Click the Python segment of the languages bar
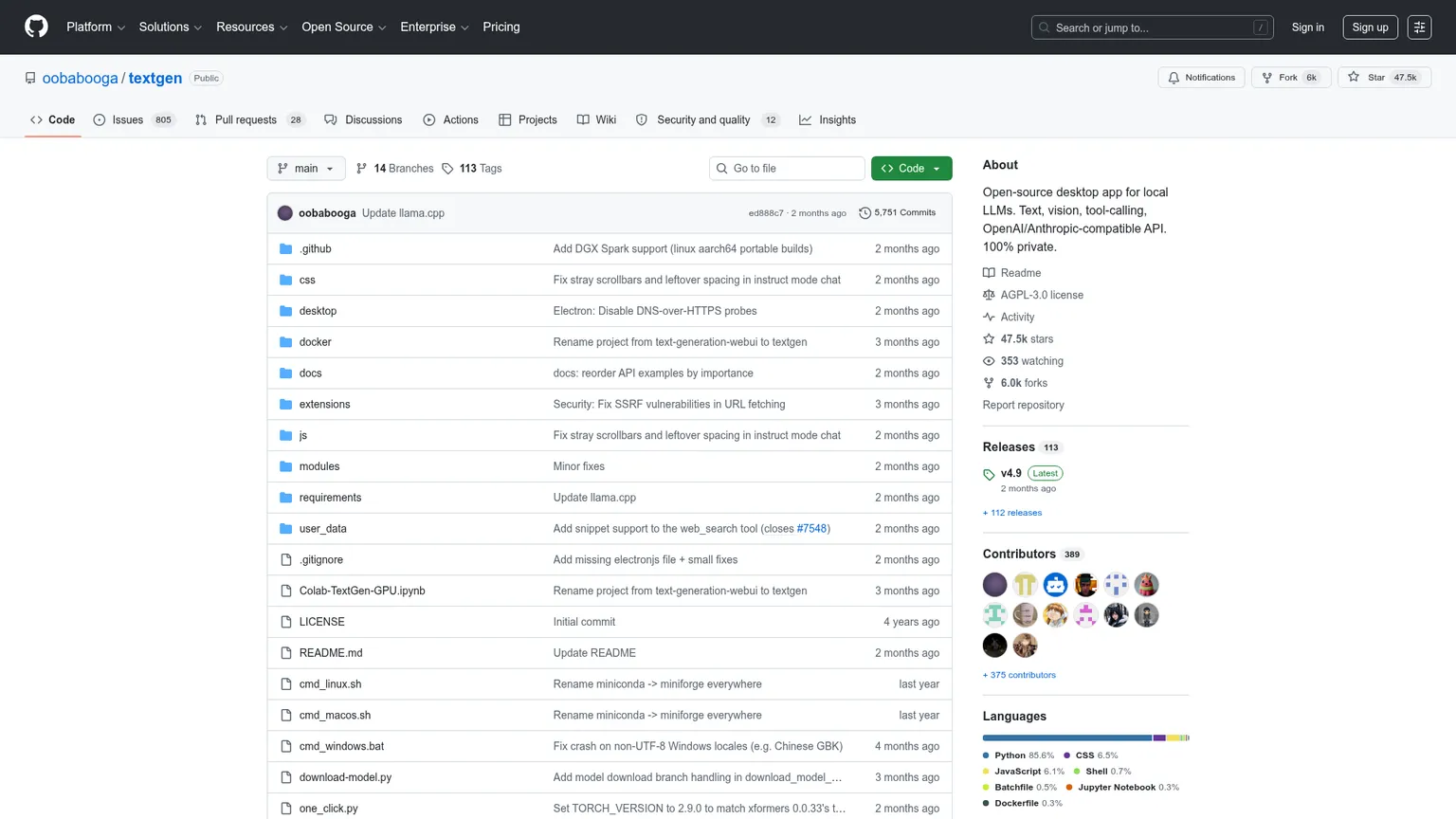 click(x=1067, y=737)
